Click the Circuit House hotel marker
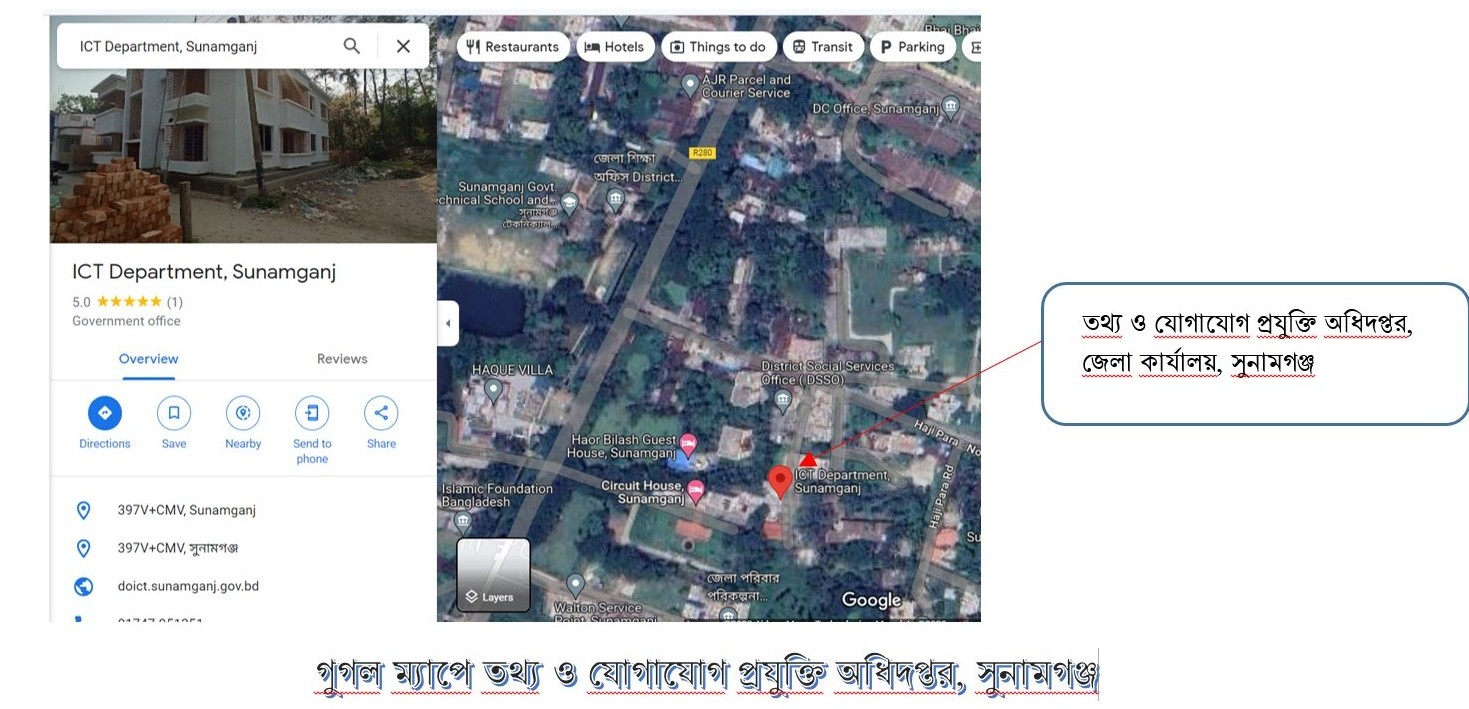The image size is (1469, 709). [696, 490]
